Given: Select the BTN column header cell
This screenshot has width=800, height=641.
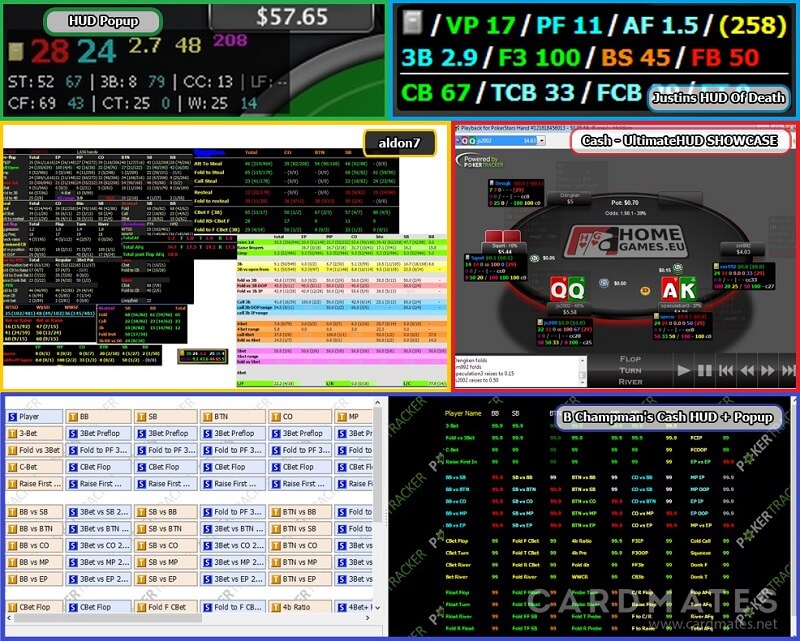Looking at the screenshot, I should pyautogui.click(x=231, y=416).
